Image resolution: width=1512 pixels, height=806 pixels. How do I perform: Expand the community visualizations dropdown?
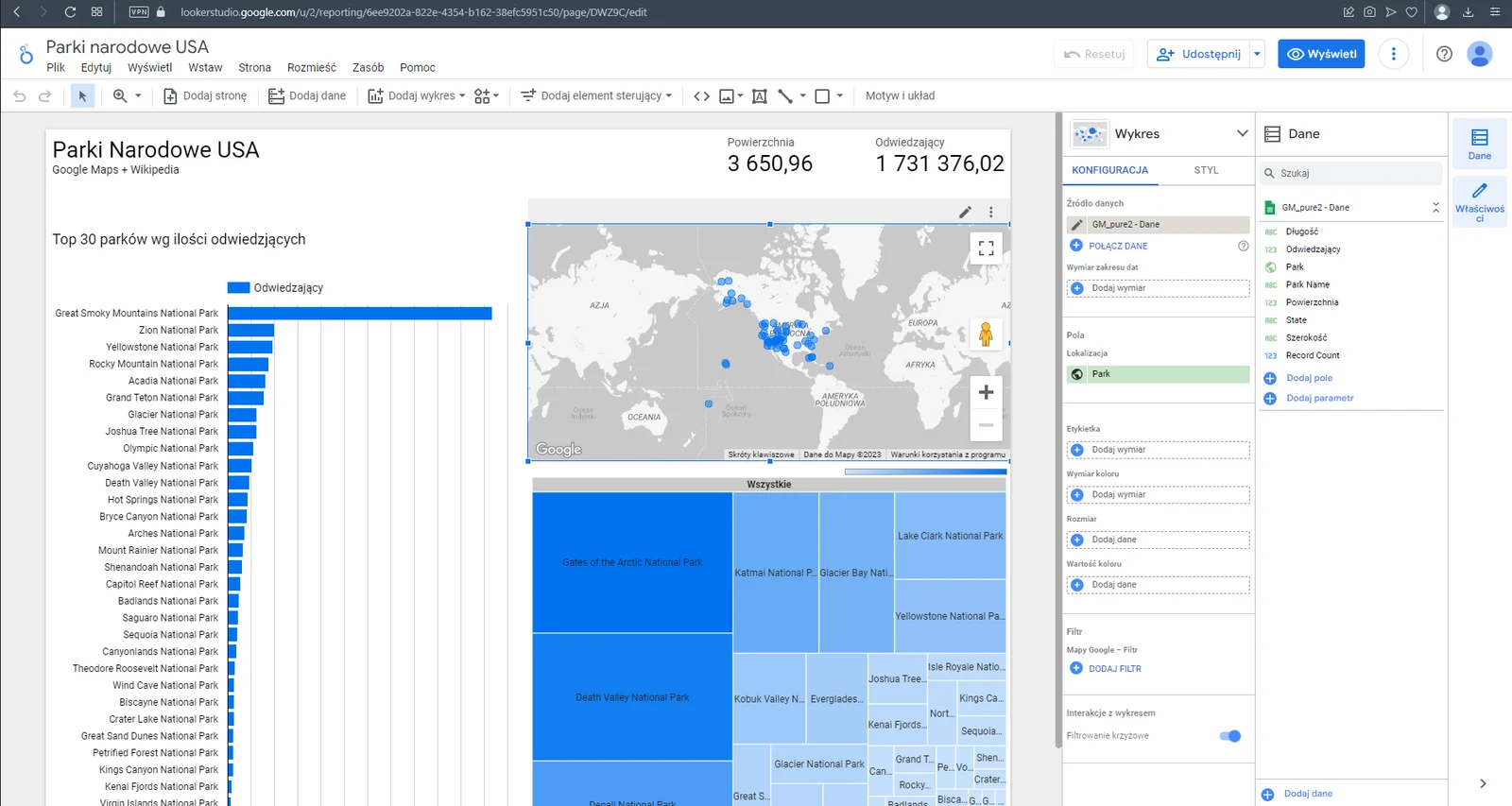tap(487, 95)
